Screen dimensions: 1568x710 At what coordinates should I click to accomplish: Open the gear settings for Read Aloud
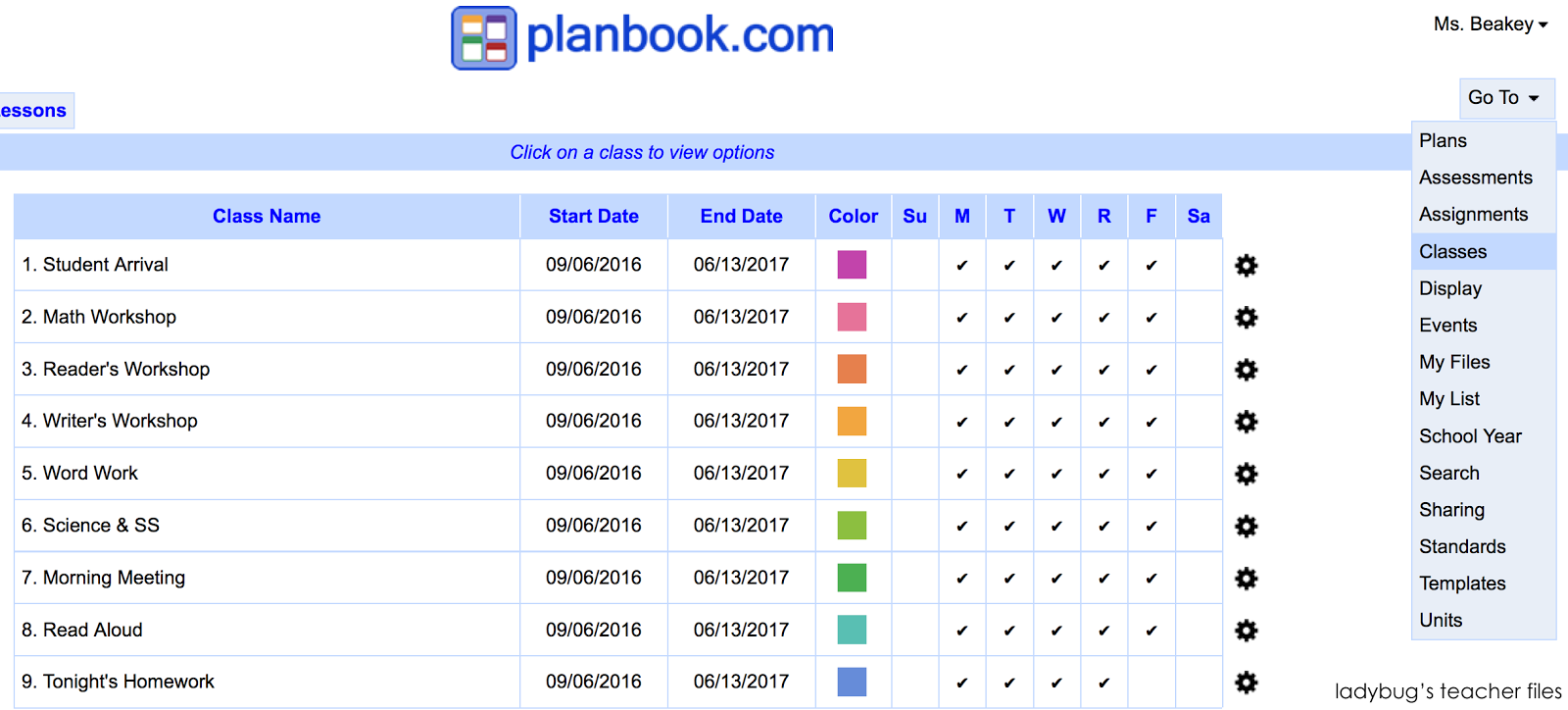1246,630
